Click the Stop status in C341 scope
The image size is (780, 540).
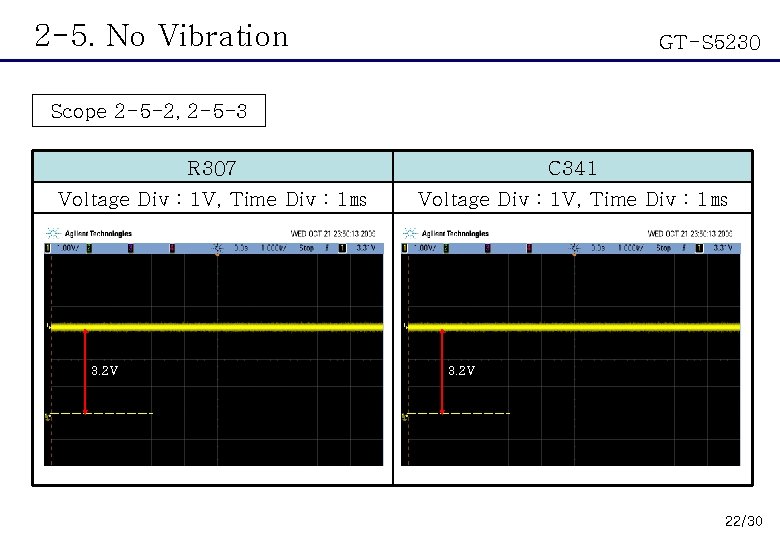pos(663,248)
